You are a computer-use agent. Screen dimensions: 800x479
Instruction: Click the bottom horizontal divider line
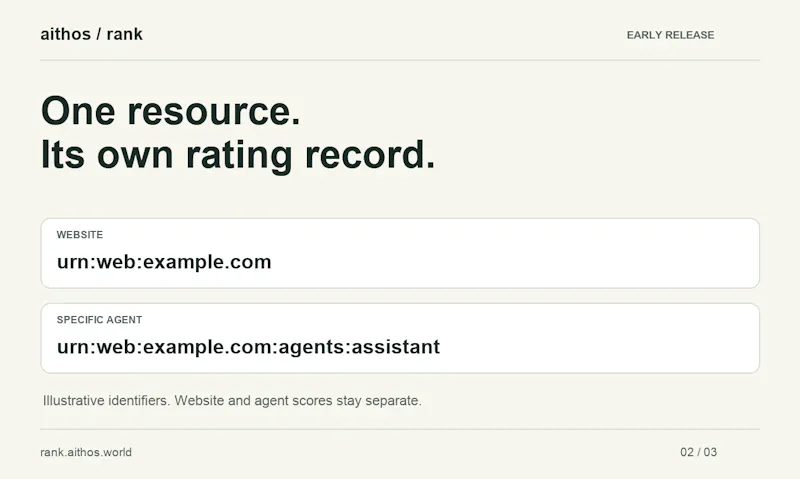pyautogui.click(x=400, y=430)
